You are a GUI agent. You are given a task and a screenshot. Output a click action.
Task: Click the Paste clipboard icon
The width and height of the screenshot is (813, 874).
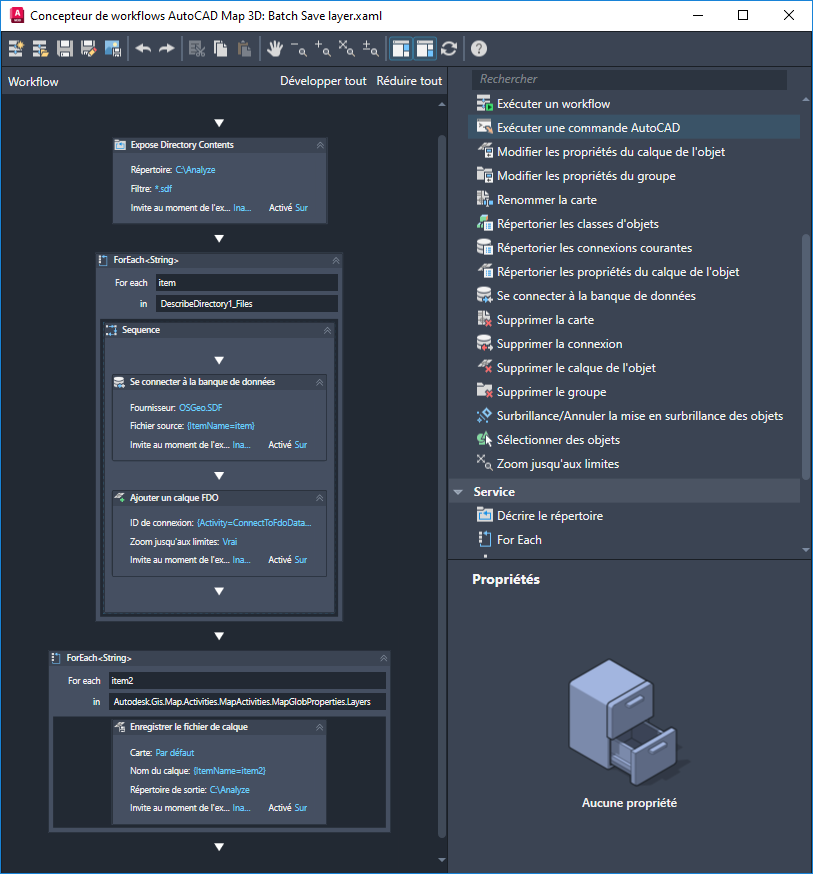(x=244, y=49)
